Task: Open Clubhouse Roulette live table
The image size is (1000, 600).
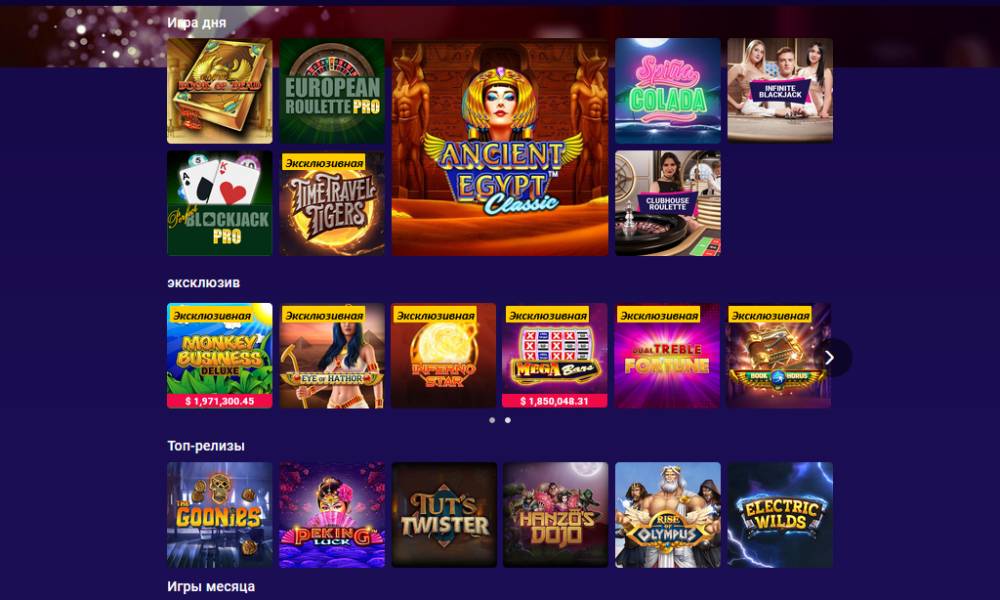Action: (668, 203)
